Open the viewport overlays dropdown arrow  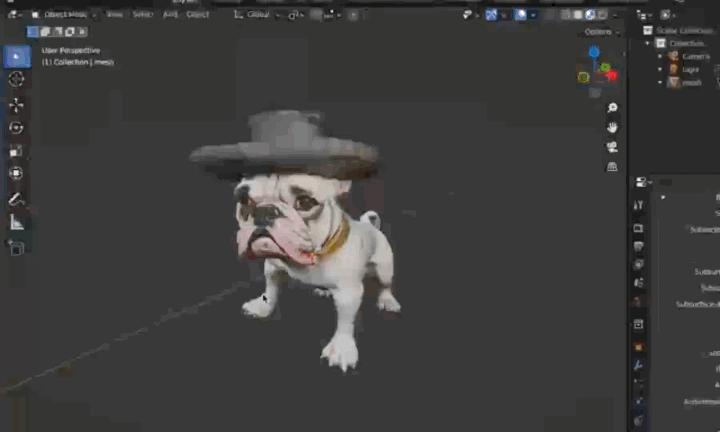coord(533,15)
